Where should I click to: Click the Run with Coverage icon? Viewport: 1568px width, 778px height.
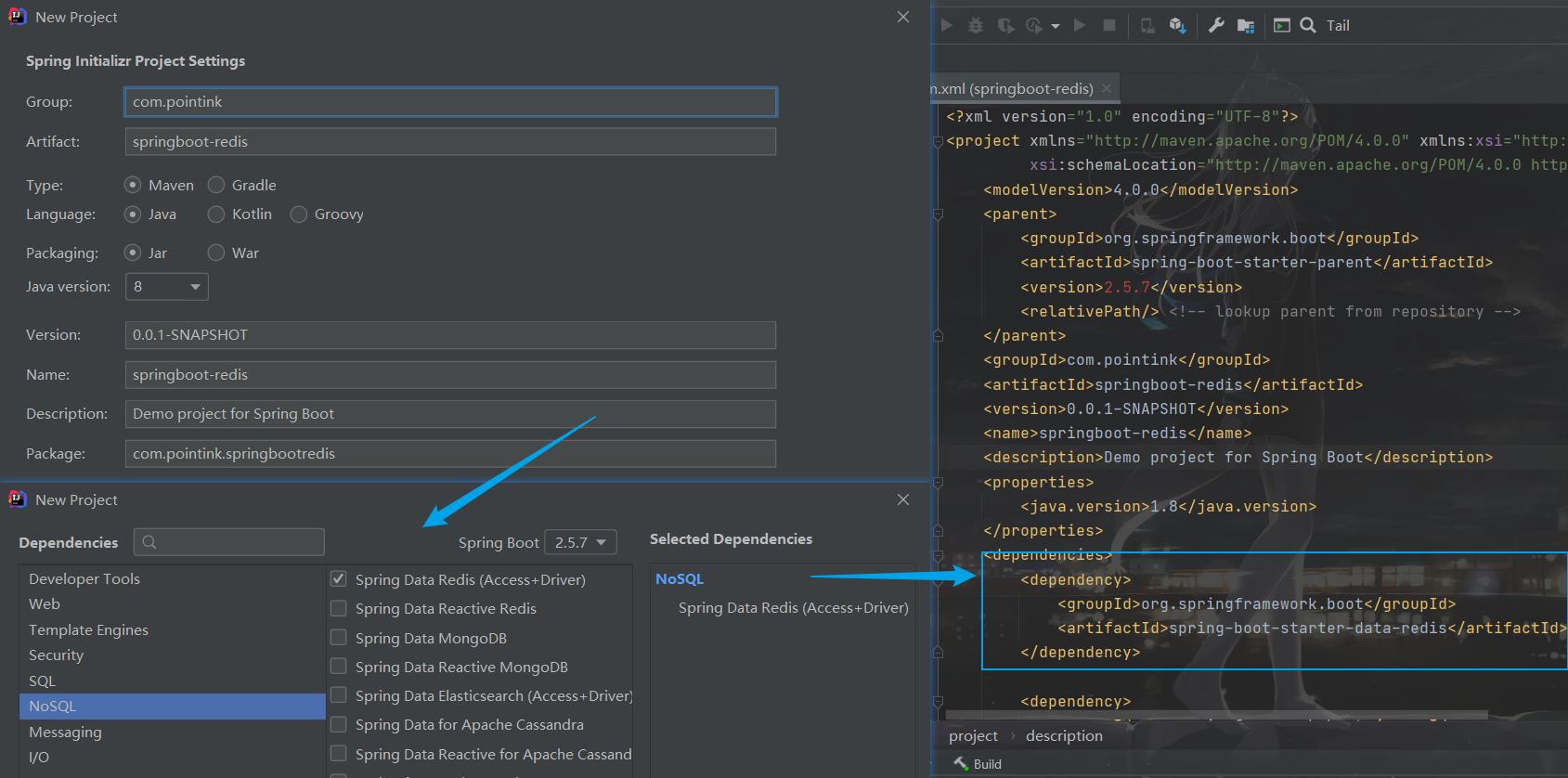(1005, 25)
